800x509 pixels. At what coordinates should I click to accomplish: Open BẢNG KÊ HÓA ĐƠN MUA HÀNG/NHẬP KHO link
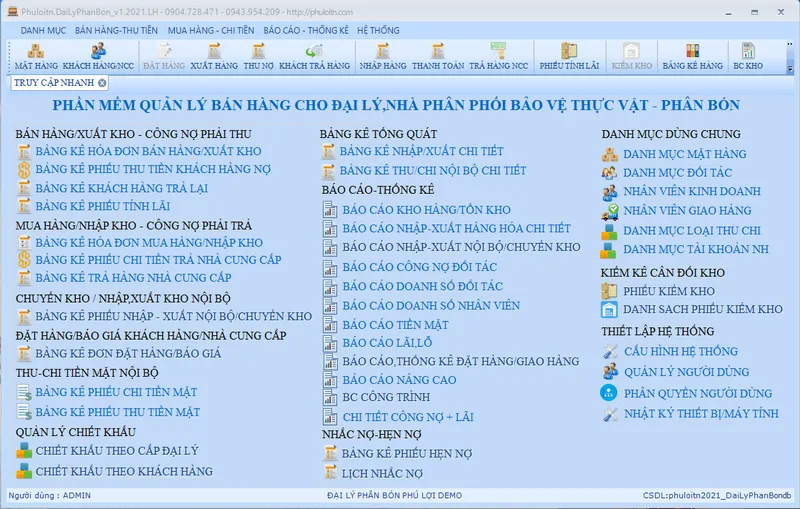(x=149, y=243)
